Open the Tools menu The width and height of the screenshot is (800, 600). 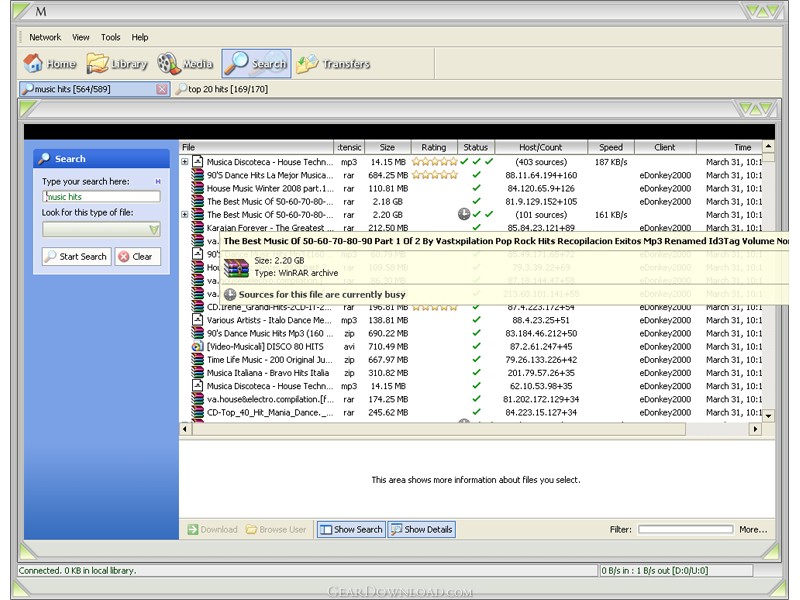click(x=110, y=37)
